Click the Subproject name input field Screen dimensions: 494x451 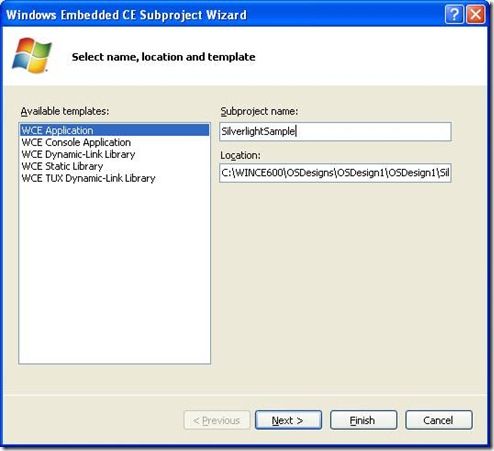(x=335, y=131)
